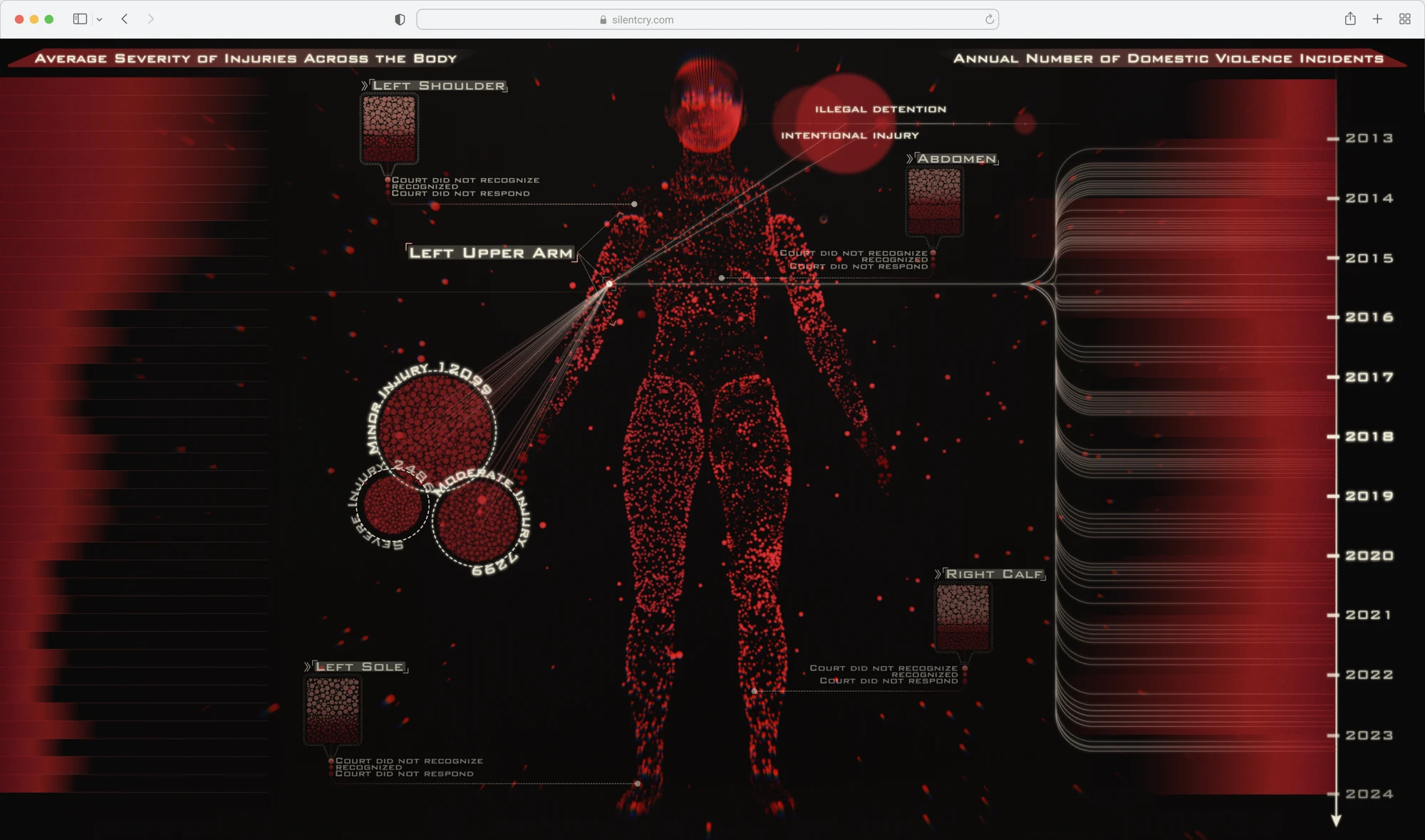
Task: Open the Right Calf dot chart thumbnail
Action: [963, 618]
